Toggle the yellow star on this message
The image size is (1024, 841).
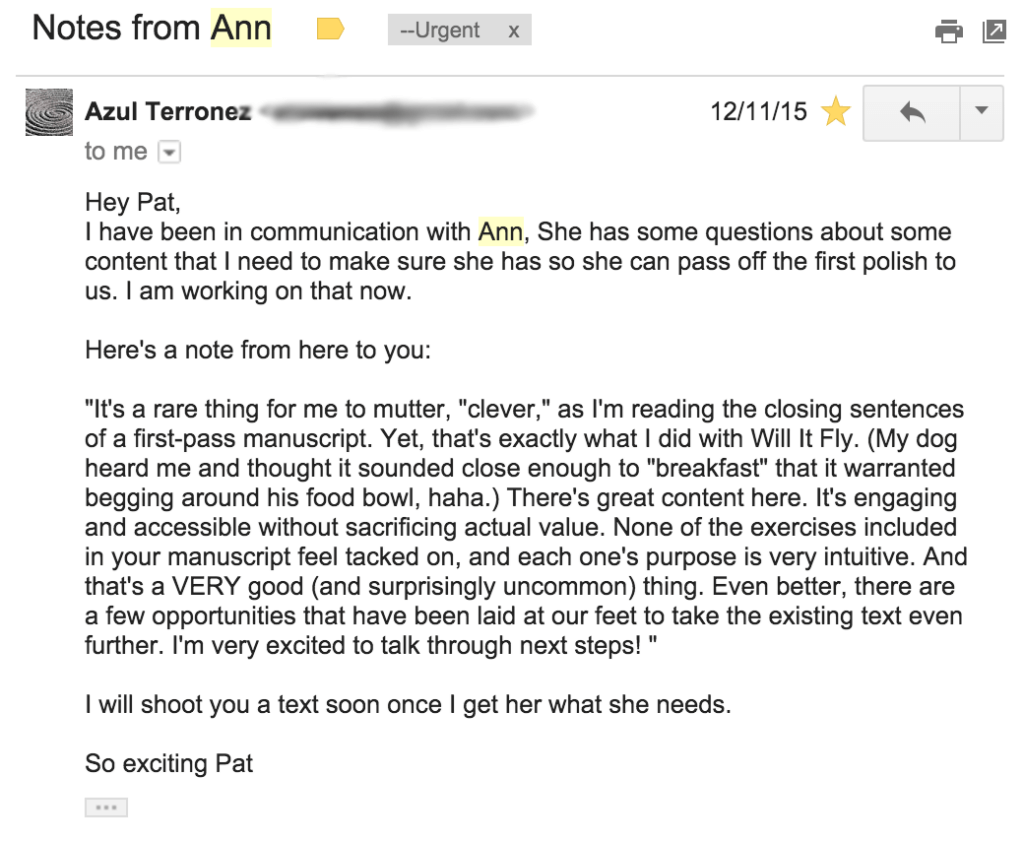[835, 112]
